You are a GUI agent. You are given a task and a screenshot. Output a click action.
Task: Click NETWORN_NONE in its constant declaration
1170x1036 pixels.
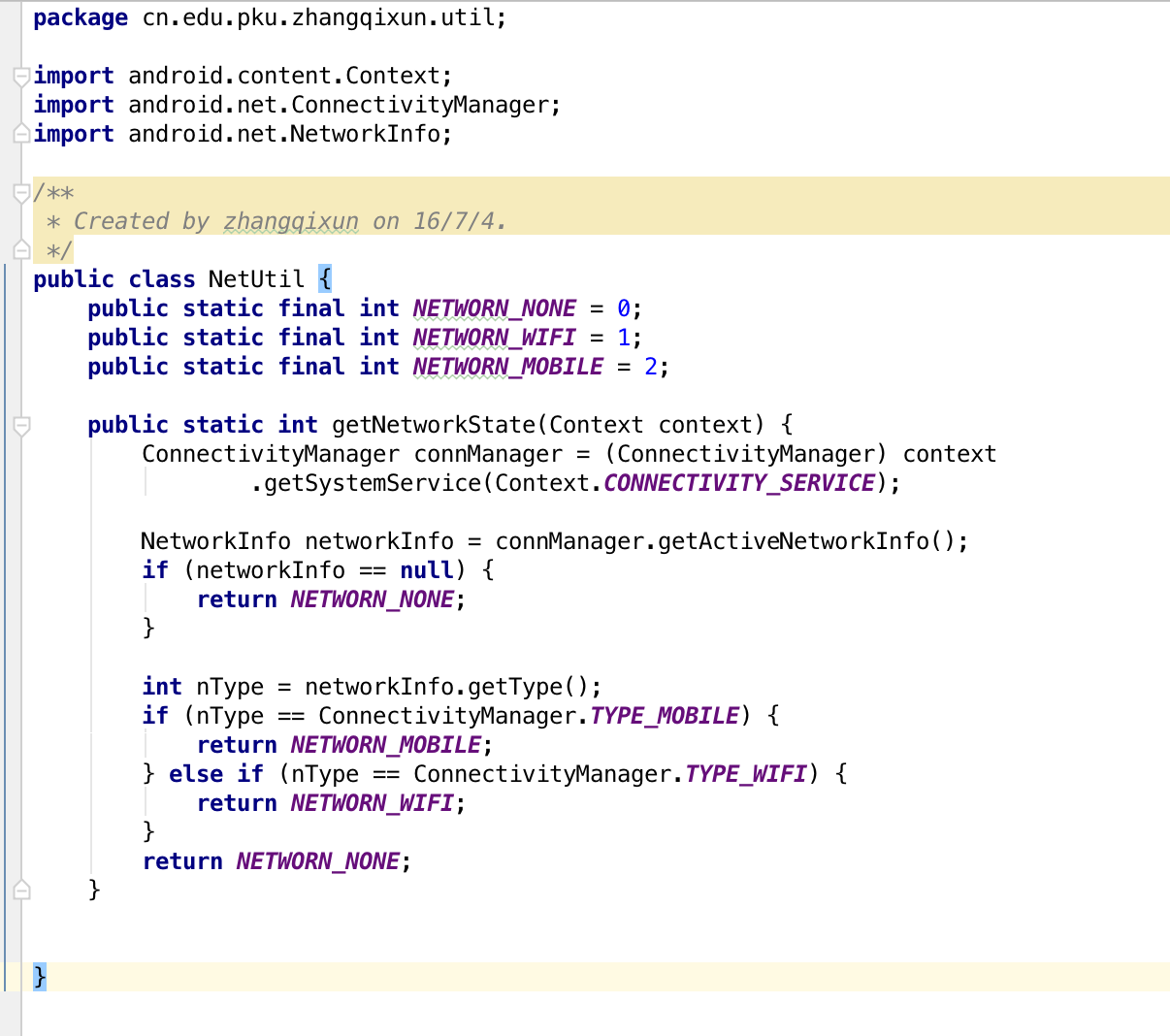pos(494,308)
